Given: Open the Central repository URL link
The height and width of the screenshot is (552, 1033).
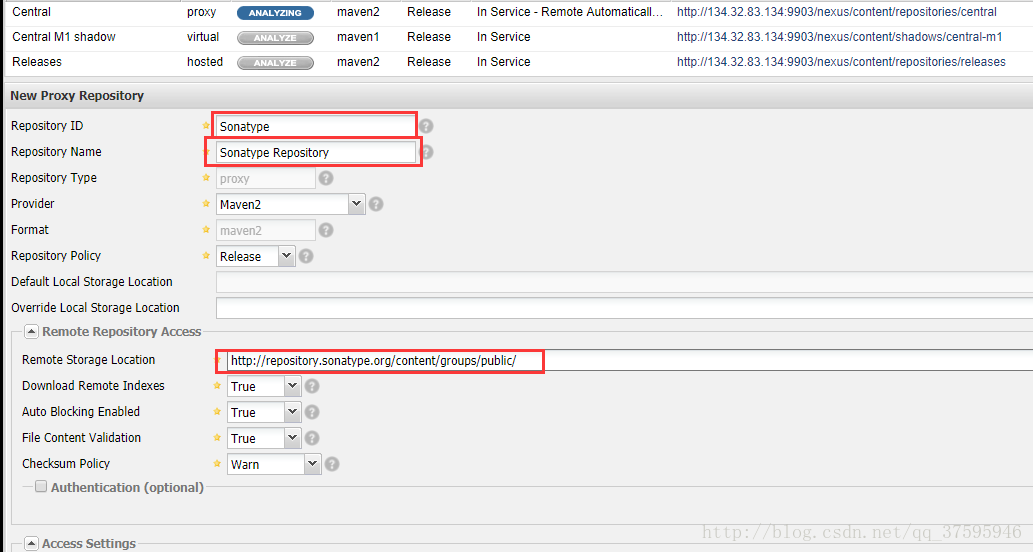Looking at the screenshot, I should click(x=837, y=12).
